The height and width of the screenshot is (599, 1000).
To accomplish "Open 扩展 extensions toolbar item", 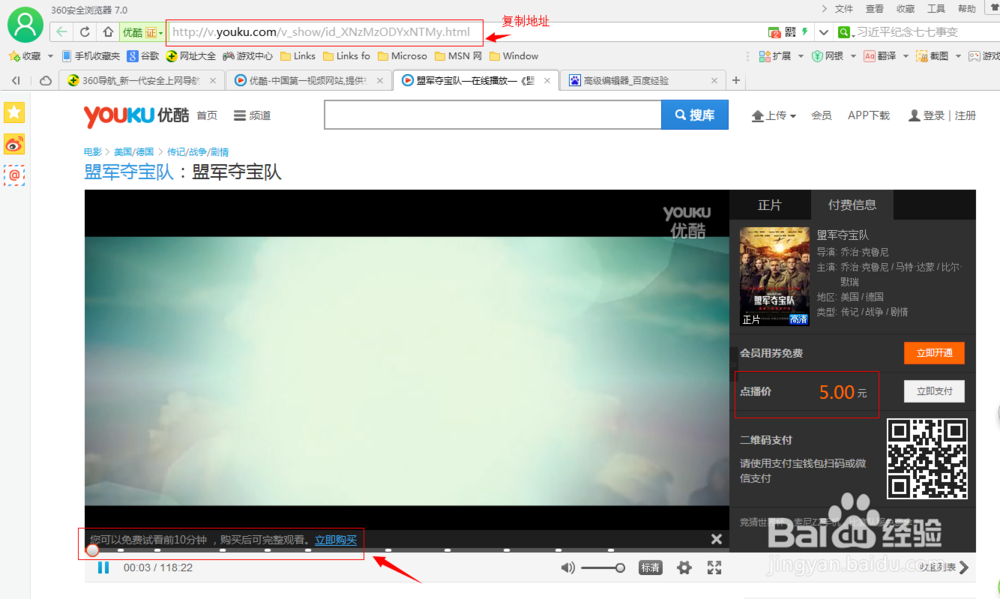I will pyautogui.click(x=775, y=56).
